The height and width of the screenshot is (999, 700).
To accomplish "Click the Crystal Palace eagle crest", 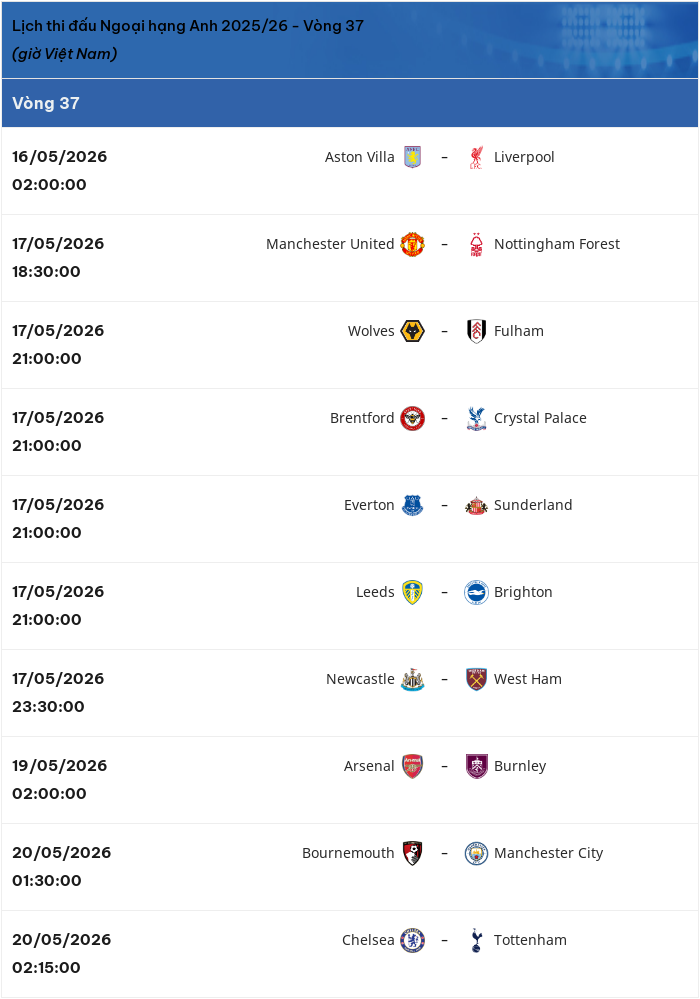I will [x=476, y=418].
